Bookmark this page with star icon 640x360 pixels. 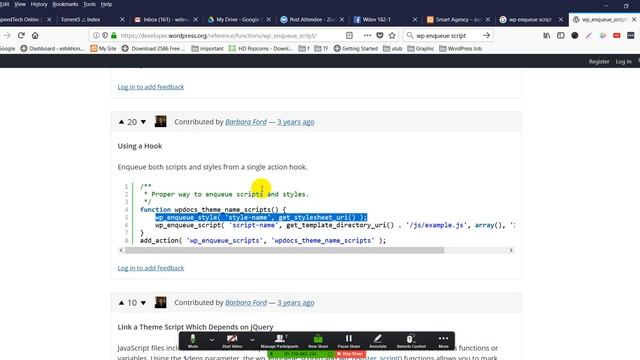pyautogui.click(x=392, y=36)
